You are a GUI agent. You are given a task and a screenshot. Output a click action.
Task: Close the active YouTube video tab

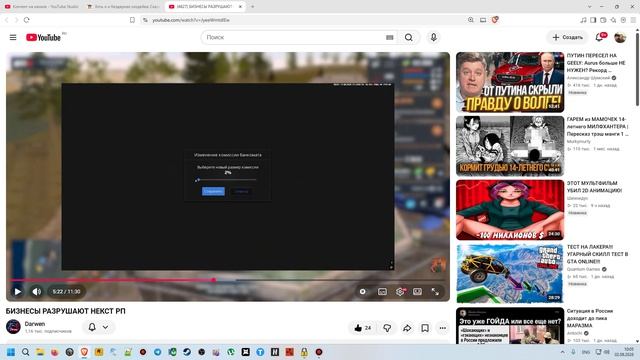click(240, 7)
